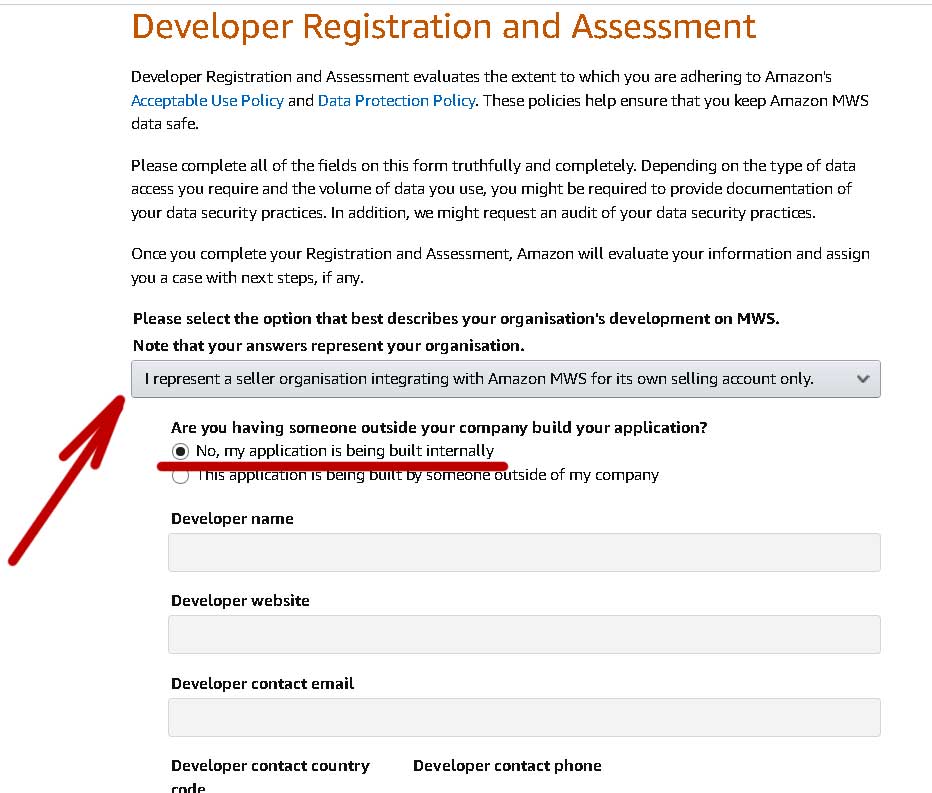This screenshot has height=793, width=932.
Task: Select the red arrow annotation
Action: click(67, 480)
